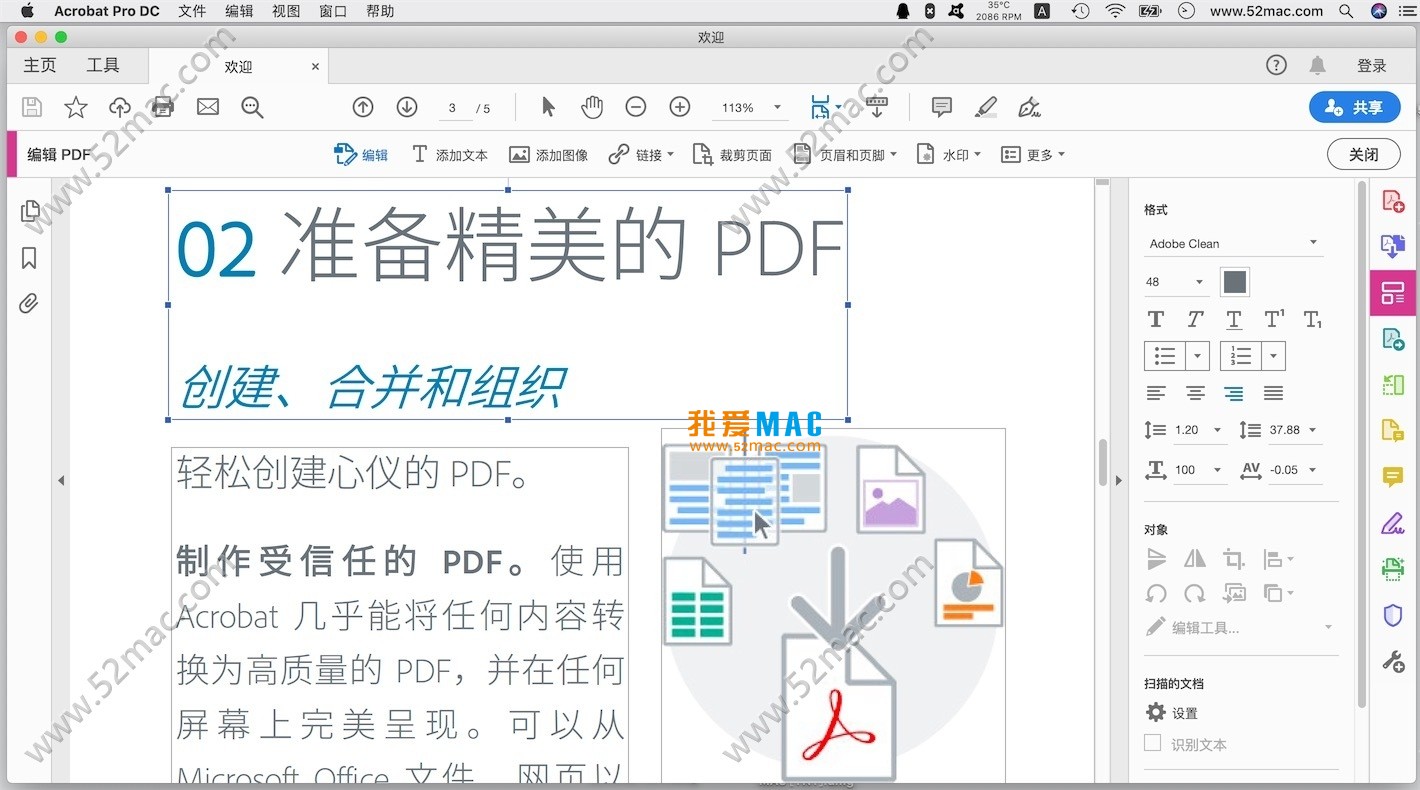Click the gray font color swatch

pos(1235,282)
